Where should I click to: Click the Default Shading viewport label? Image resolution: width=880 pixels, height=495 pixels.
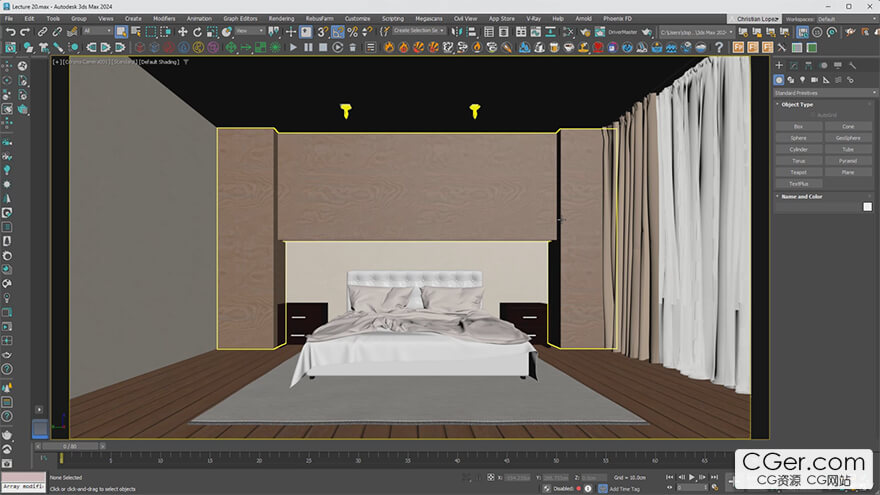159,62
